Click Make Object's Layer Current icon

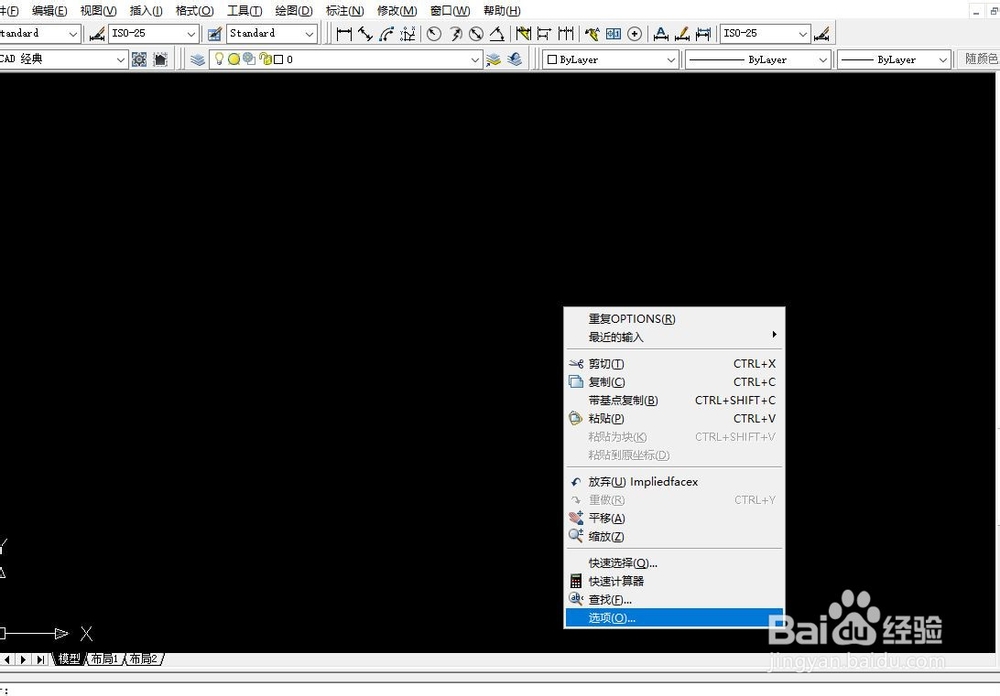click(493, 59)
